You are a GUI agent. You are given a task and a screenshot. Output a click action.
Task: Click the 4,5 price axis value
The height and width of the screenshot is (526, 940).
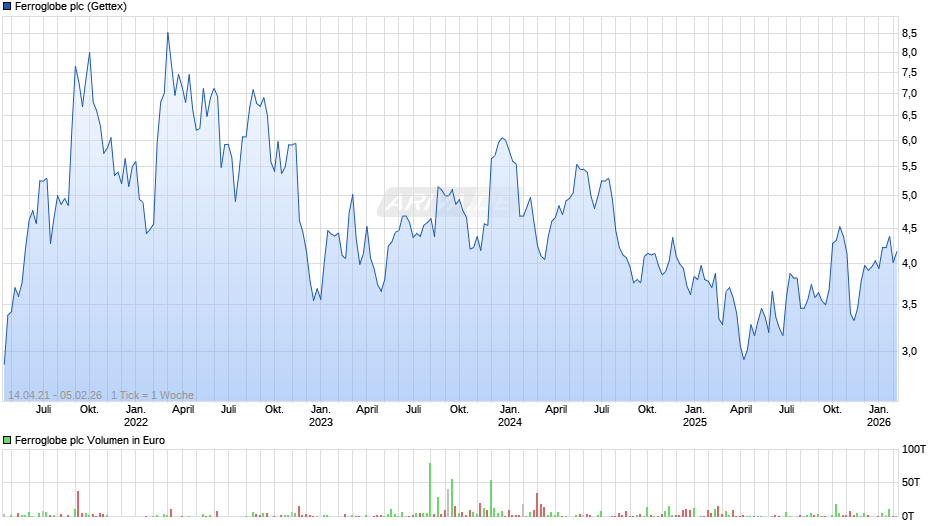click(x=909, y=229)
